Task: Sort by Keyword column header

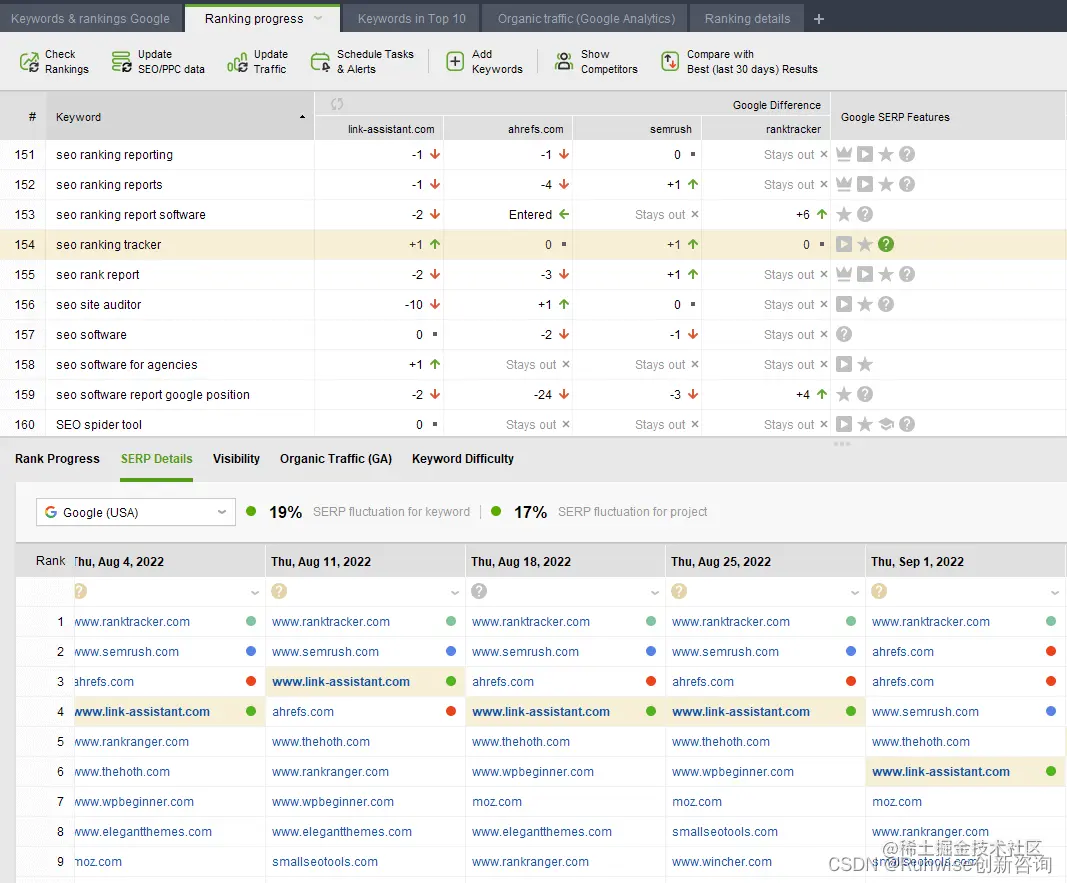Action: coord(180,117)
